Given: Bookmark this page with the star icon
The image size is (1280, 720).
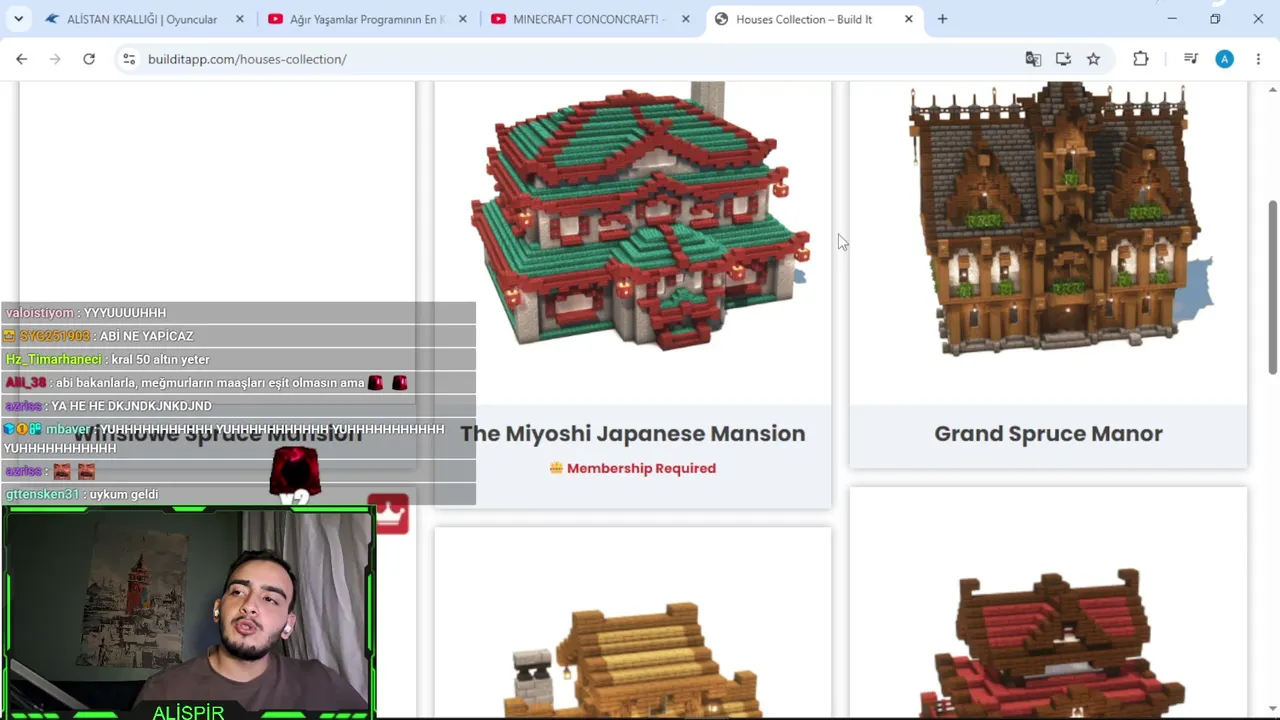Looking at the screenshot, I should 1093,59.
